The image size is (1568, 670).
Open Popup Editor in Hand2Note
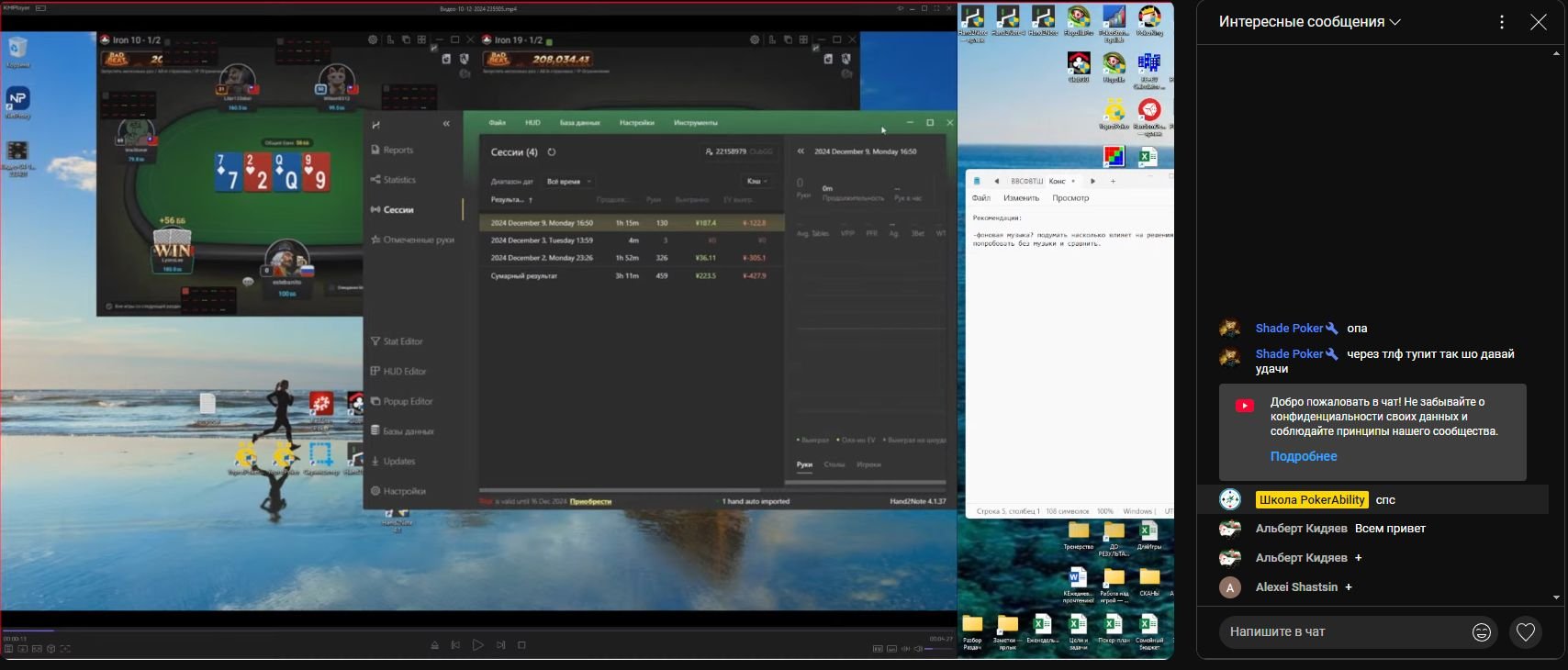tap(401, 401)
